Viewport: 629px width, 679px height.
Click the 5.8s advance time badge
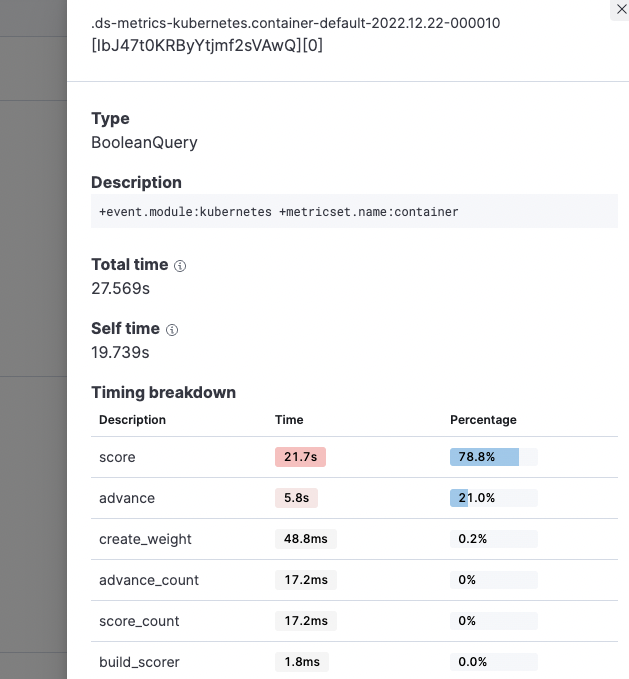[x=296, y=498]
